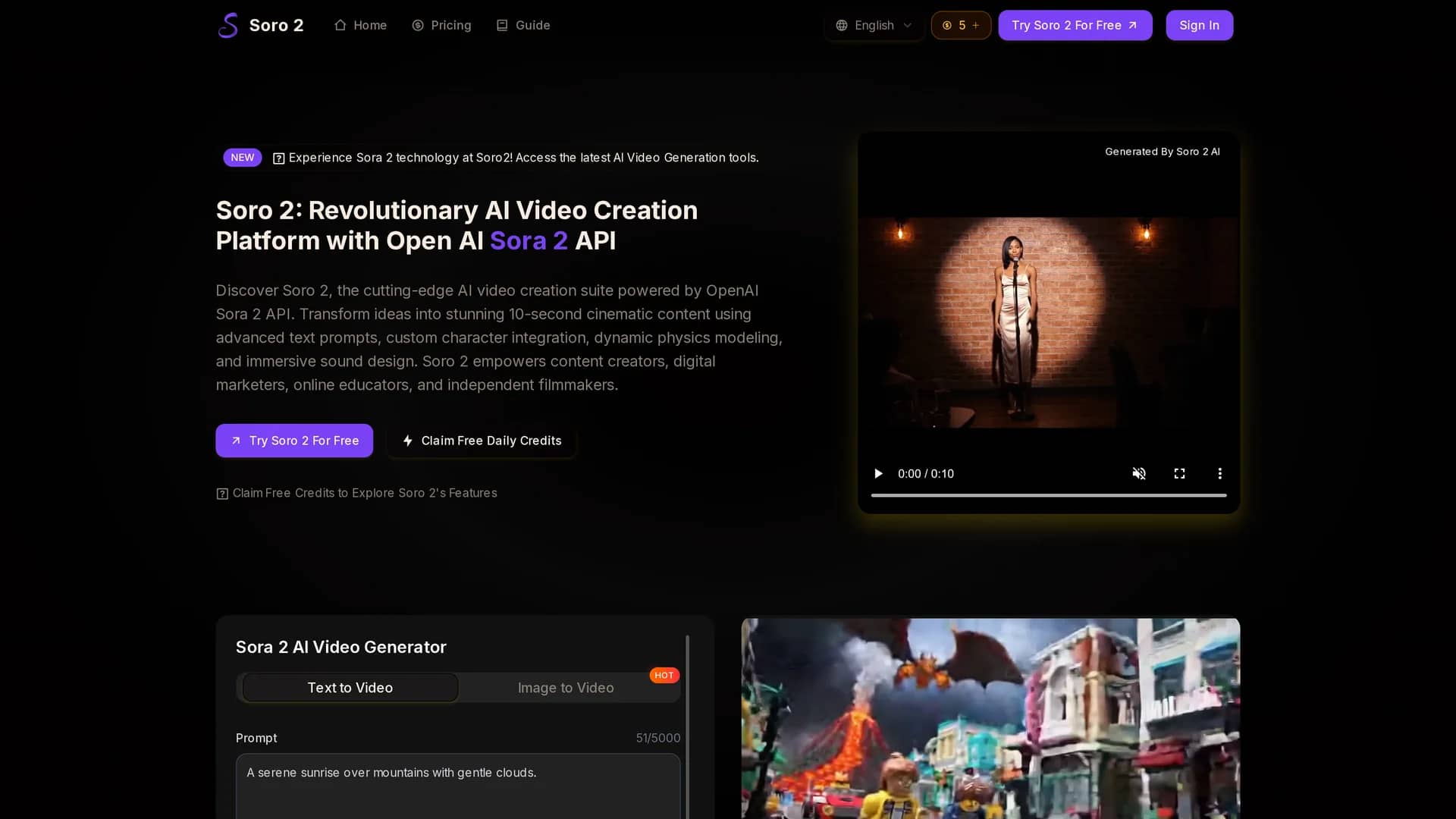
Task: Click header Try Soro 2 For Free
Action: [1075, 25]
